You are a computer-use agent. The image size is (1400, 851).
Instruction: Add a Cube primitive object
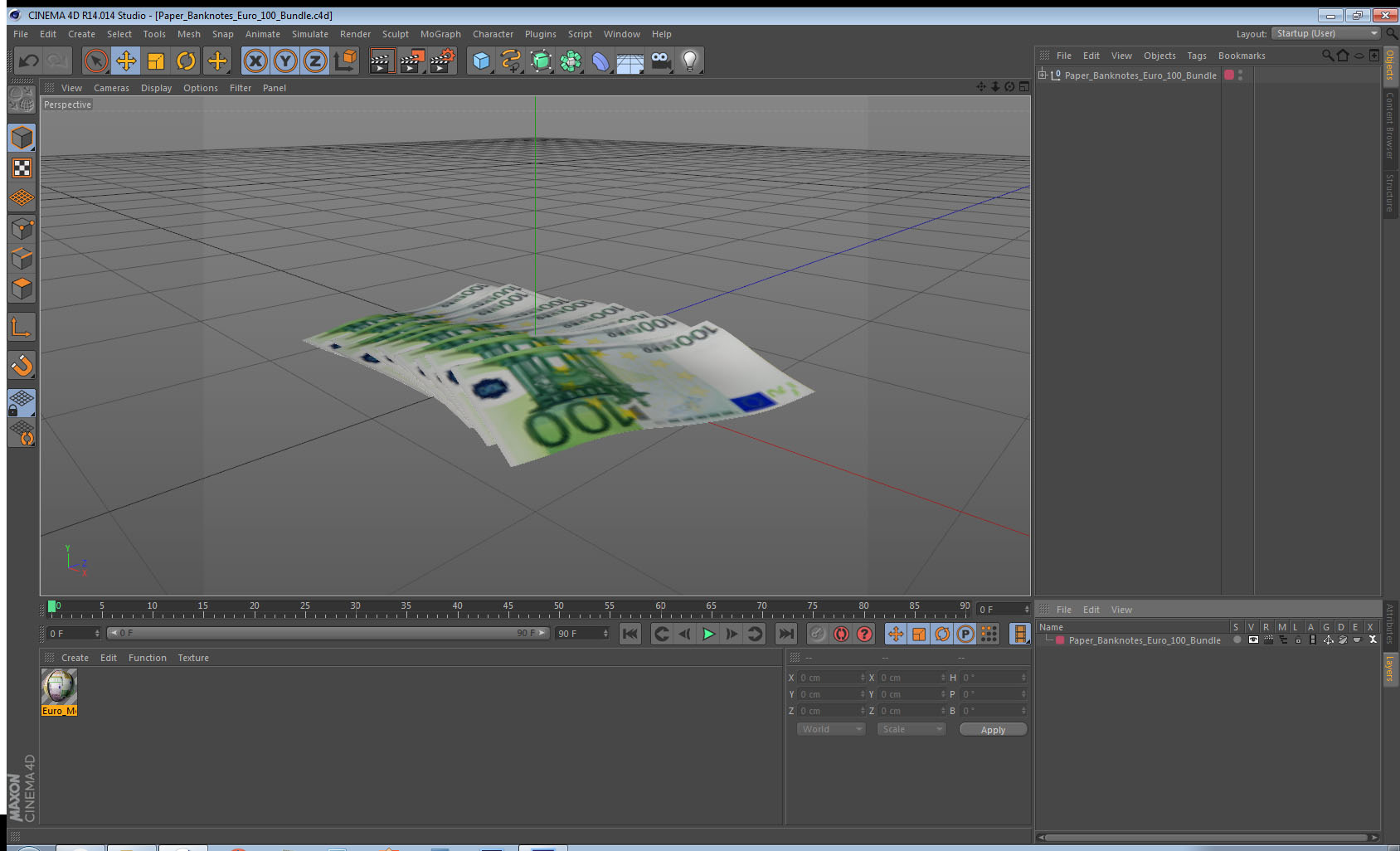pyautogui.click(x=481, y=61)
